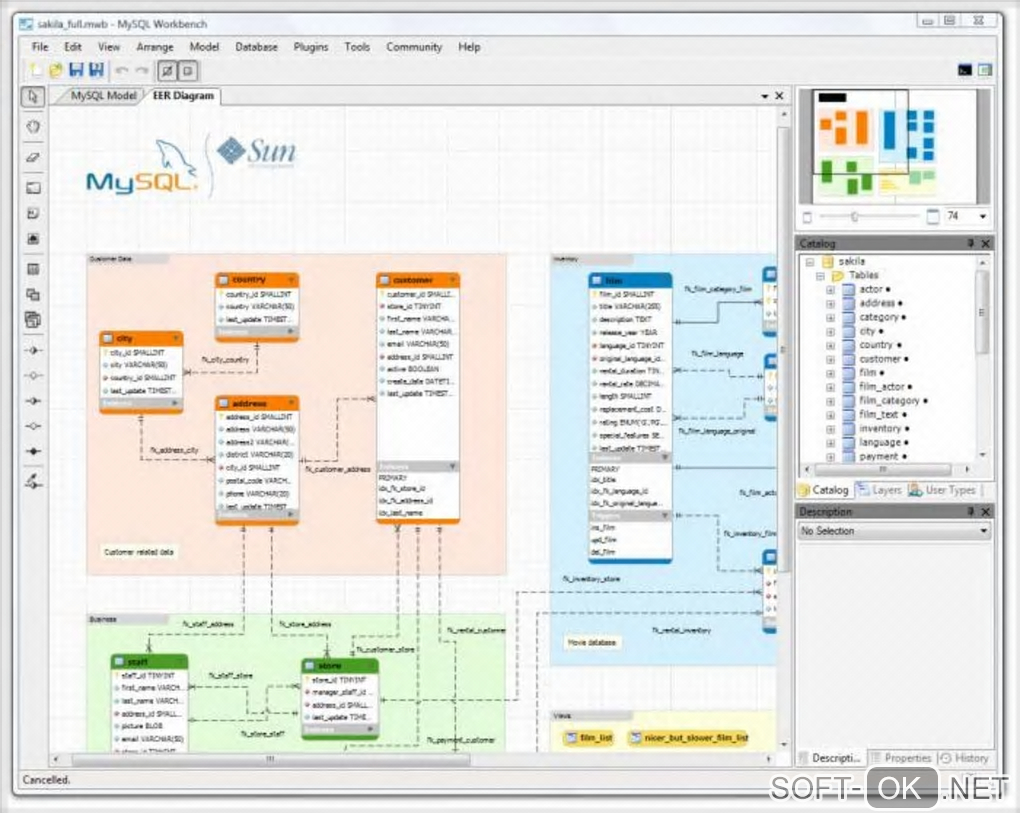Open the Arrange menu
This screenshot has width=1020, height=813.
(x=155, y=47)
